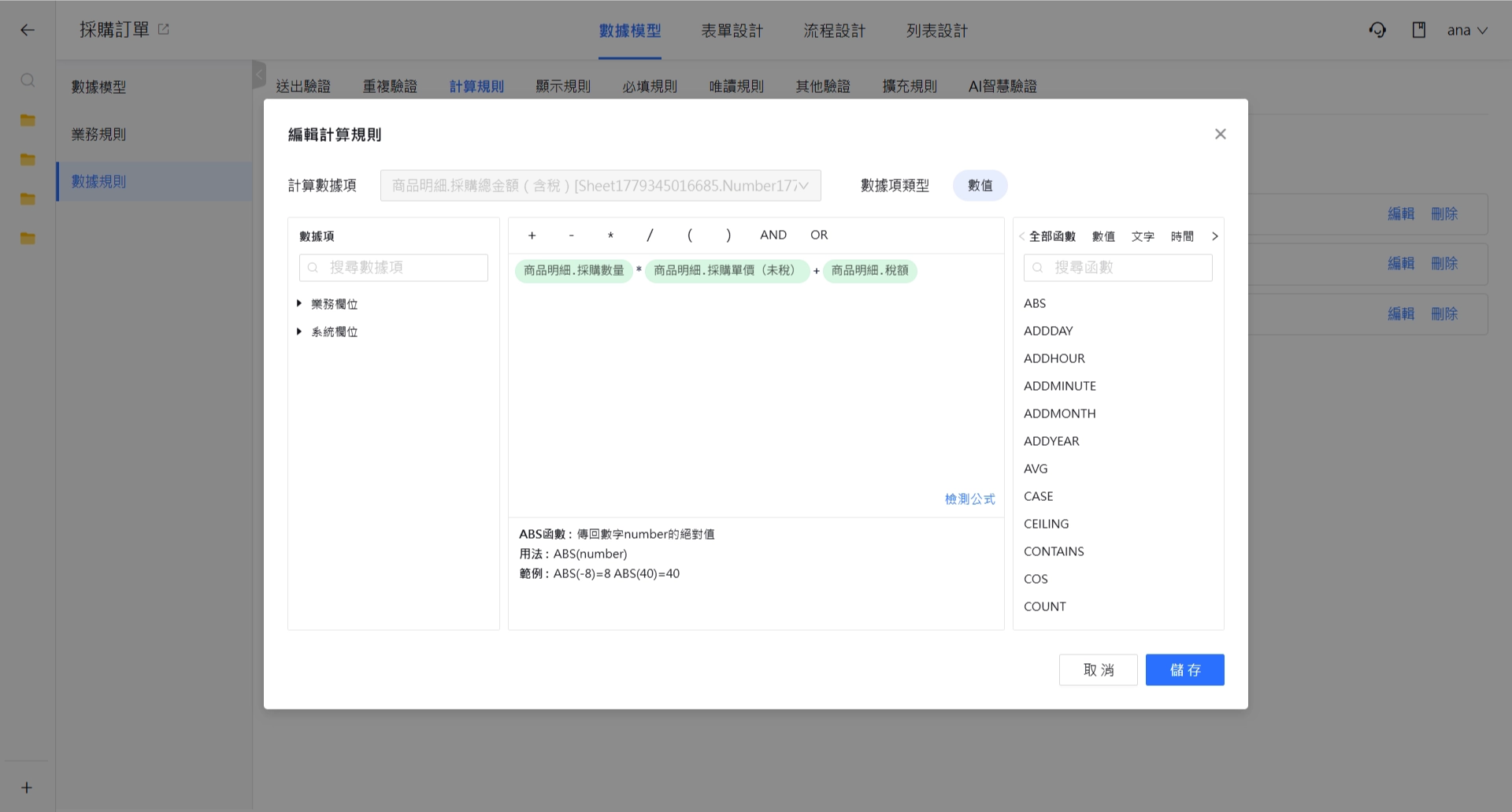Image resolution: width=1512 pixels, height=812 pixels.
Task: Insert the AND operator
Action: 773,235
